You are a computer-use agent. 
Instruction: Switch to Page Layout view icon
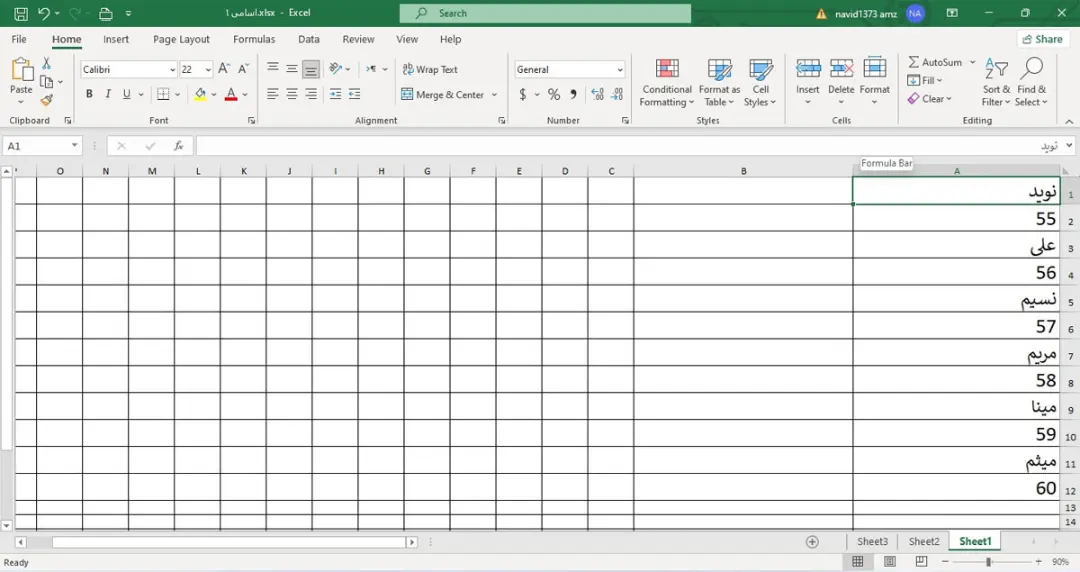tap(889, 562)
